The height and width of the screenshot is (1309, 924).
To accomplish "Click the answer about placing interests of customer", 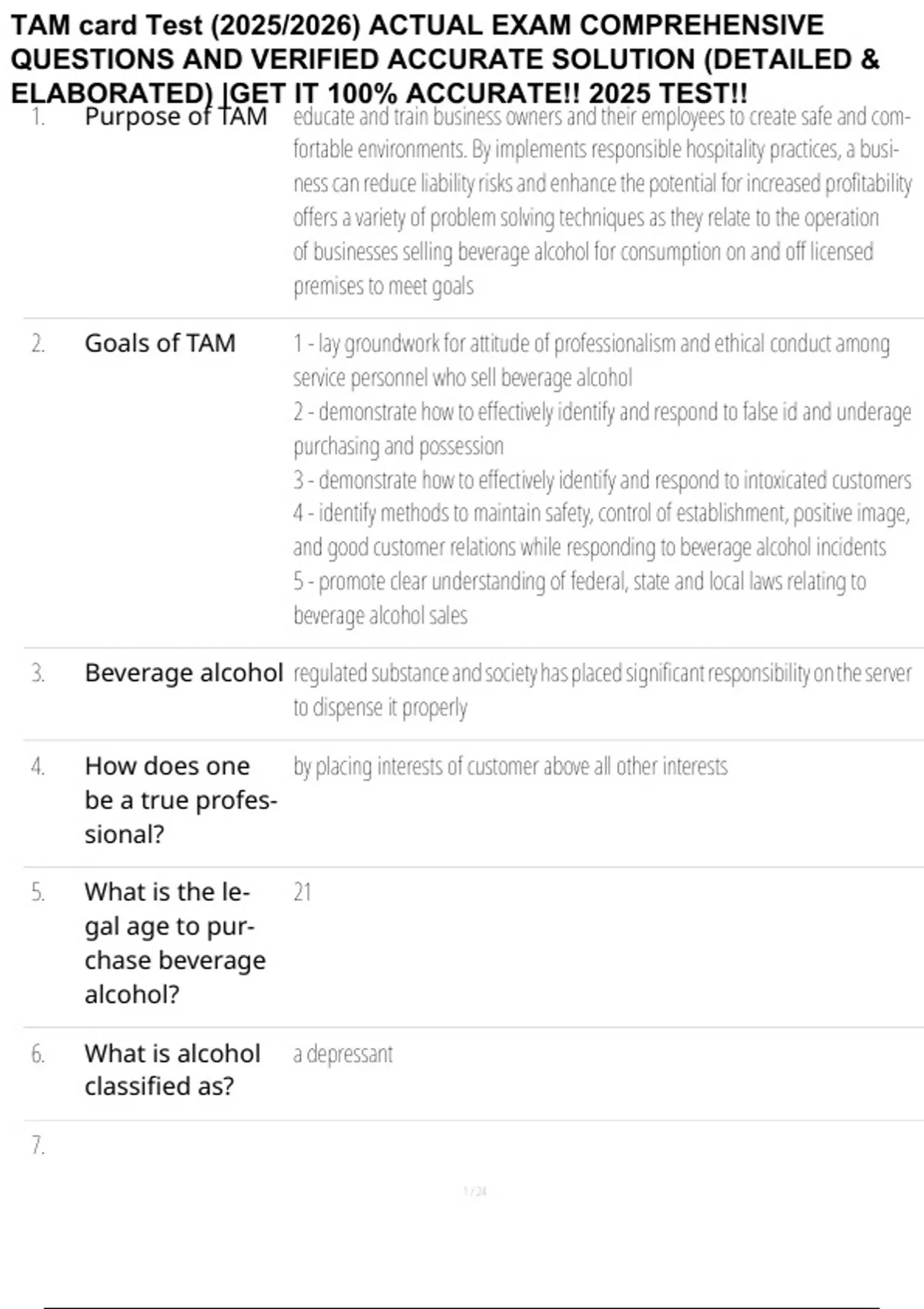I will tap(510, 767).
